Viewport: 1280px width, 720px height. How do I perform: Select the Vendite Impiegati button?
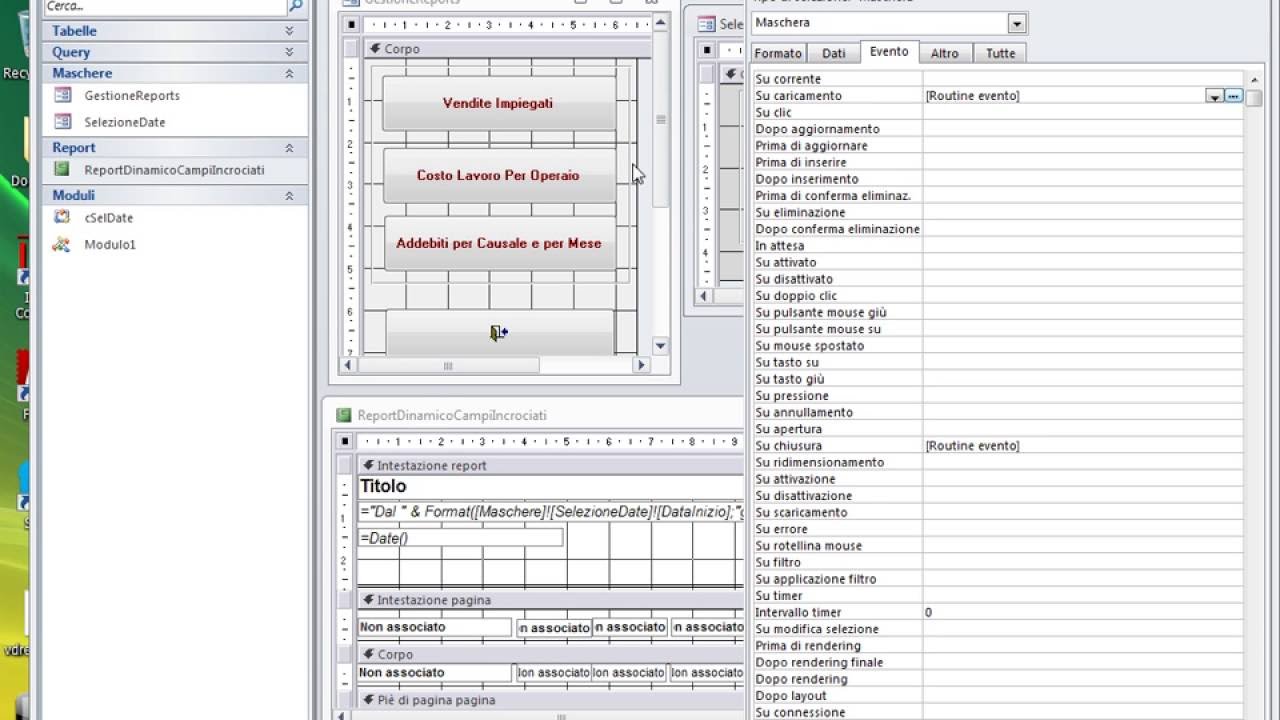click(499, 103)
